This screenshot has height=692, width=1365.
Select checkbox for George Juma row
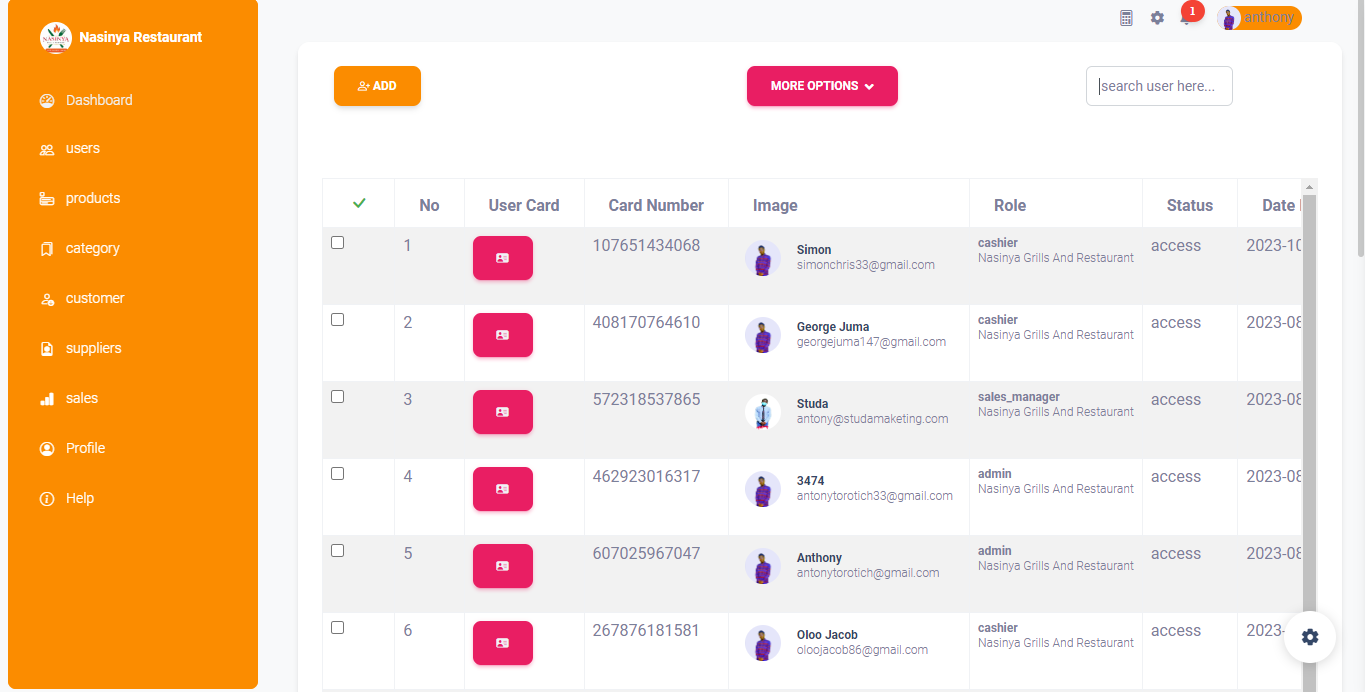coord(338,320)
